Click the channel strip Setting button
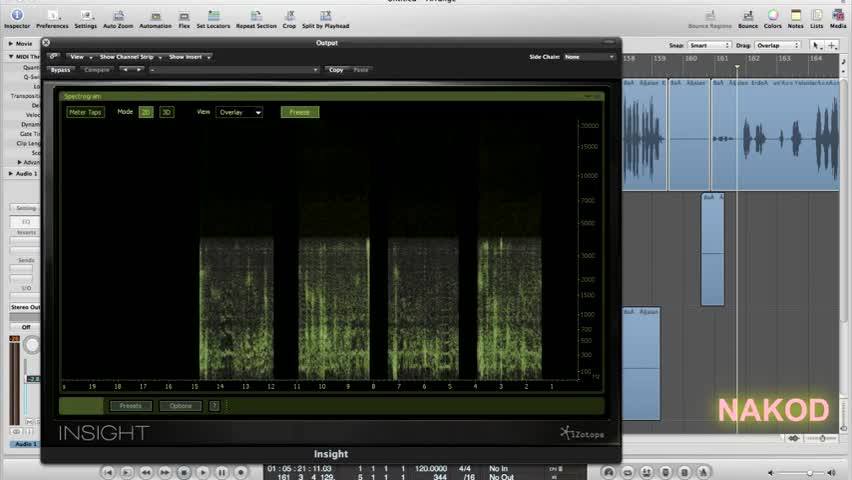 coord(26,208)
